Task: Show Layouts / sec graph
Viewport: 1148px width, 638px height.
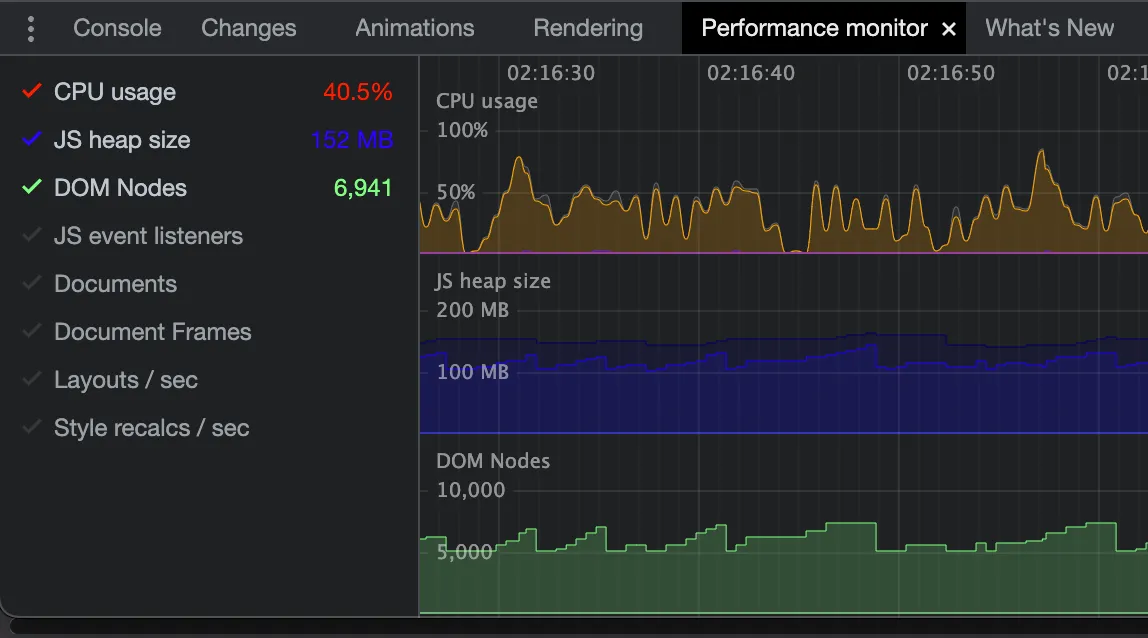Action: point(125,380)
